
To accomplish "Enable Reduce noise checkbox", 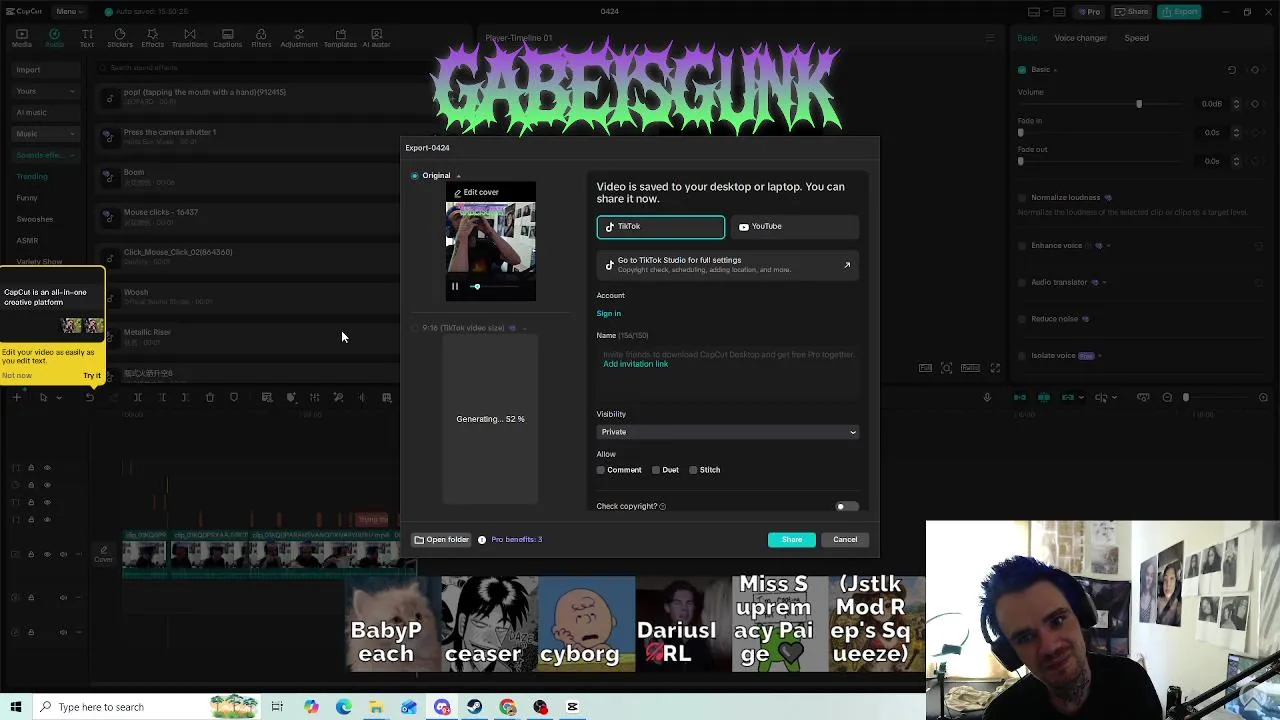I will coord(1021,319).
